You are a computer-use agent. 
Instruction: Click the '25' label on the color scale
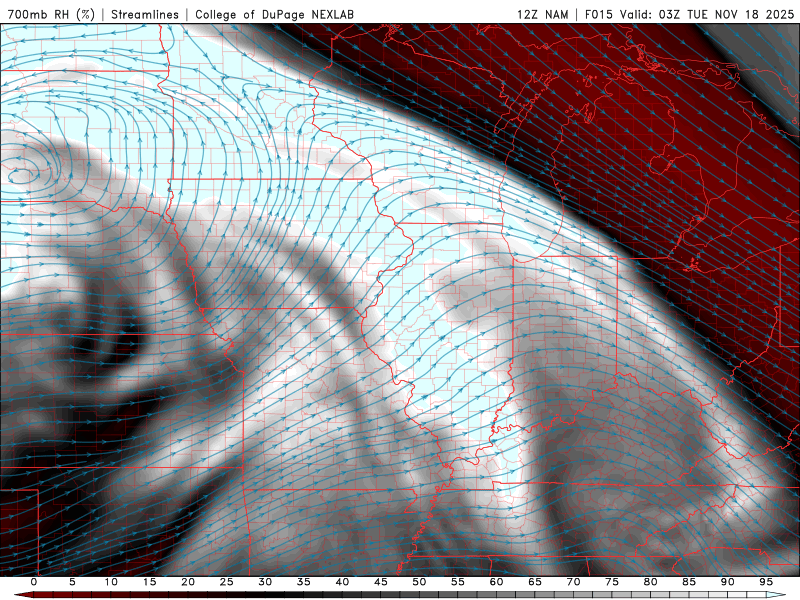coord(227,582)
